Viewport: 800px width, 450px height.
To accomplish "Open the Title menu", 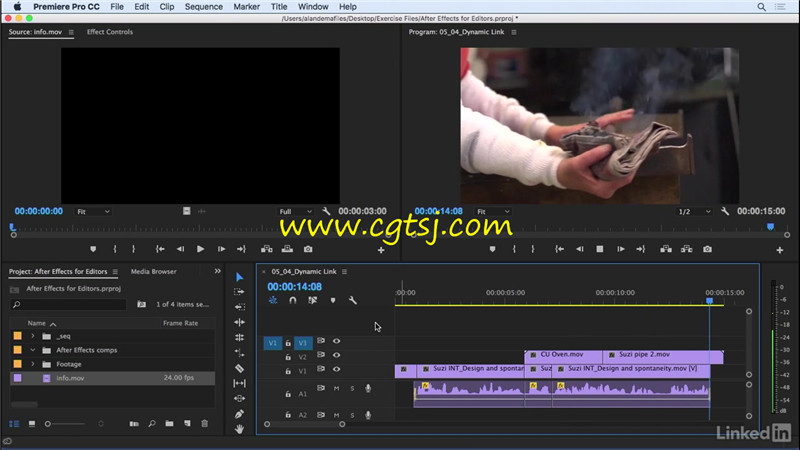I will coord(279,7).
